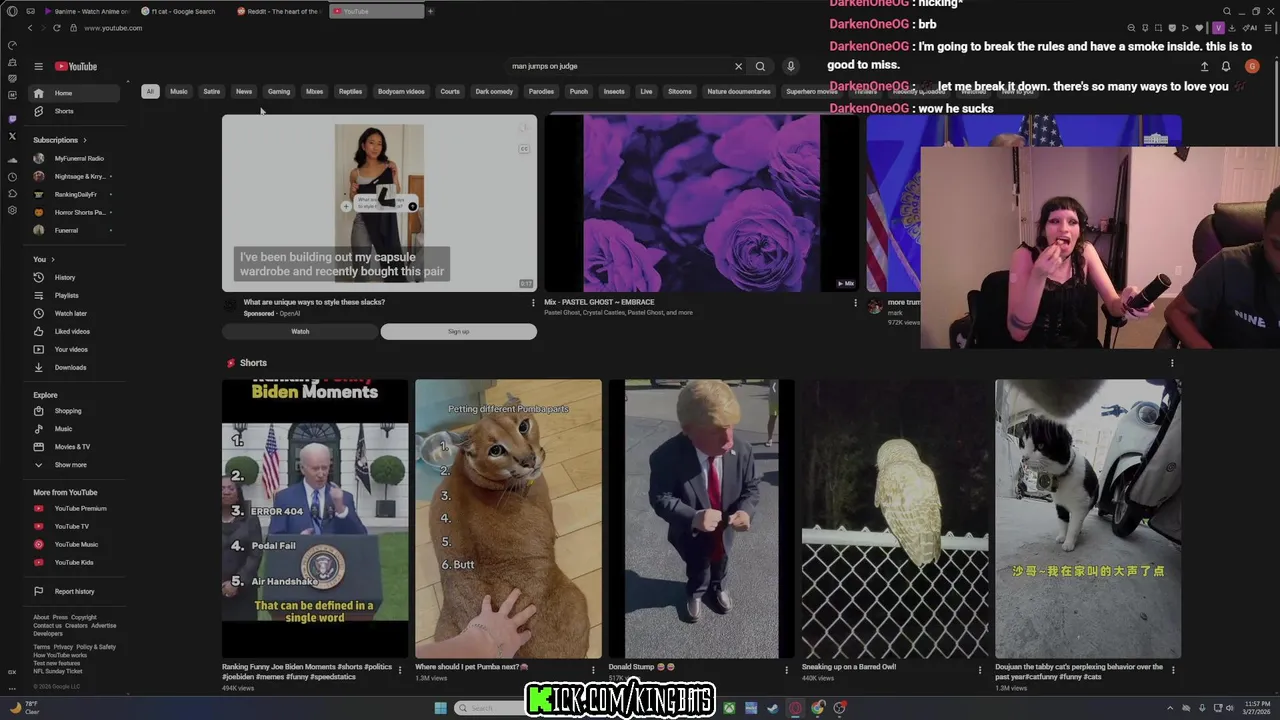1280x720 pixels.
Task: Click the YouTube create upload icon
Action: [1204, 66]
